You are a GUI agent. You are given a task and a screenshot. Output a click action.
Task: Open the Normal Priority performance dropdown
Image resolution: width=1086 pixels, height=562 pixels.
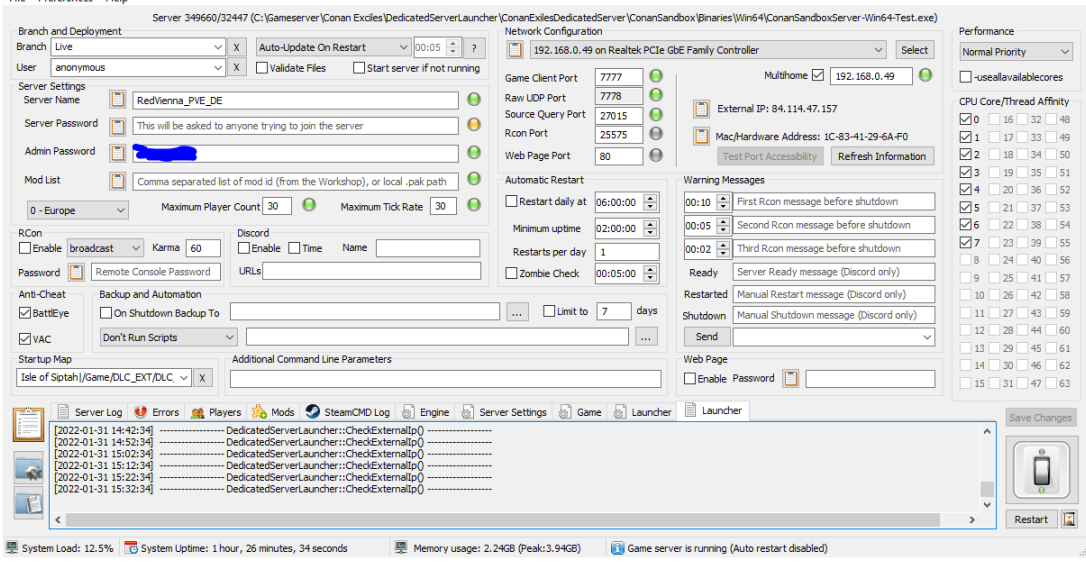[x=1015, y=52]
